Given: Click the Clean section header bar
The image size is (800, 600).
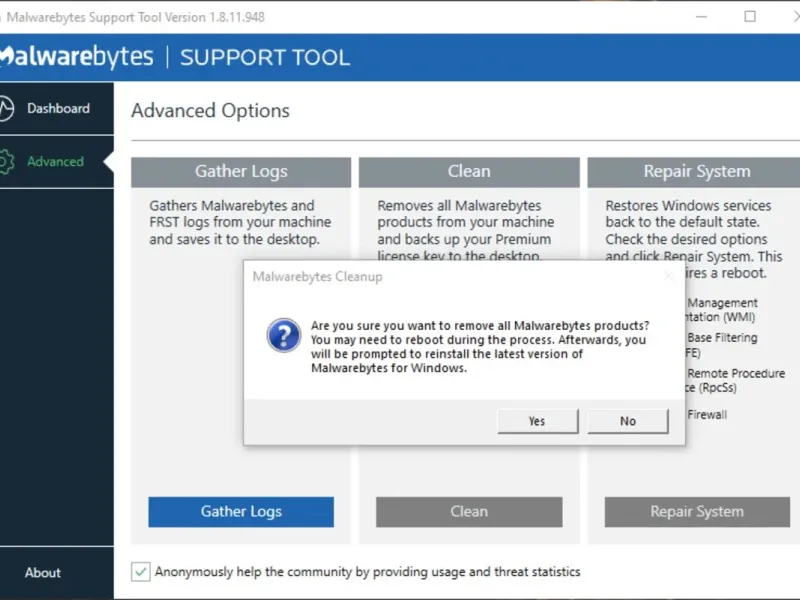Looking at the screenshot, I should click(468, 171).
